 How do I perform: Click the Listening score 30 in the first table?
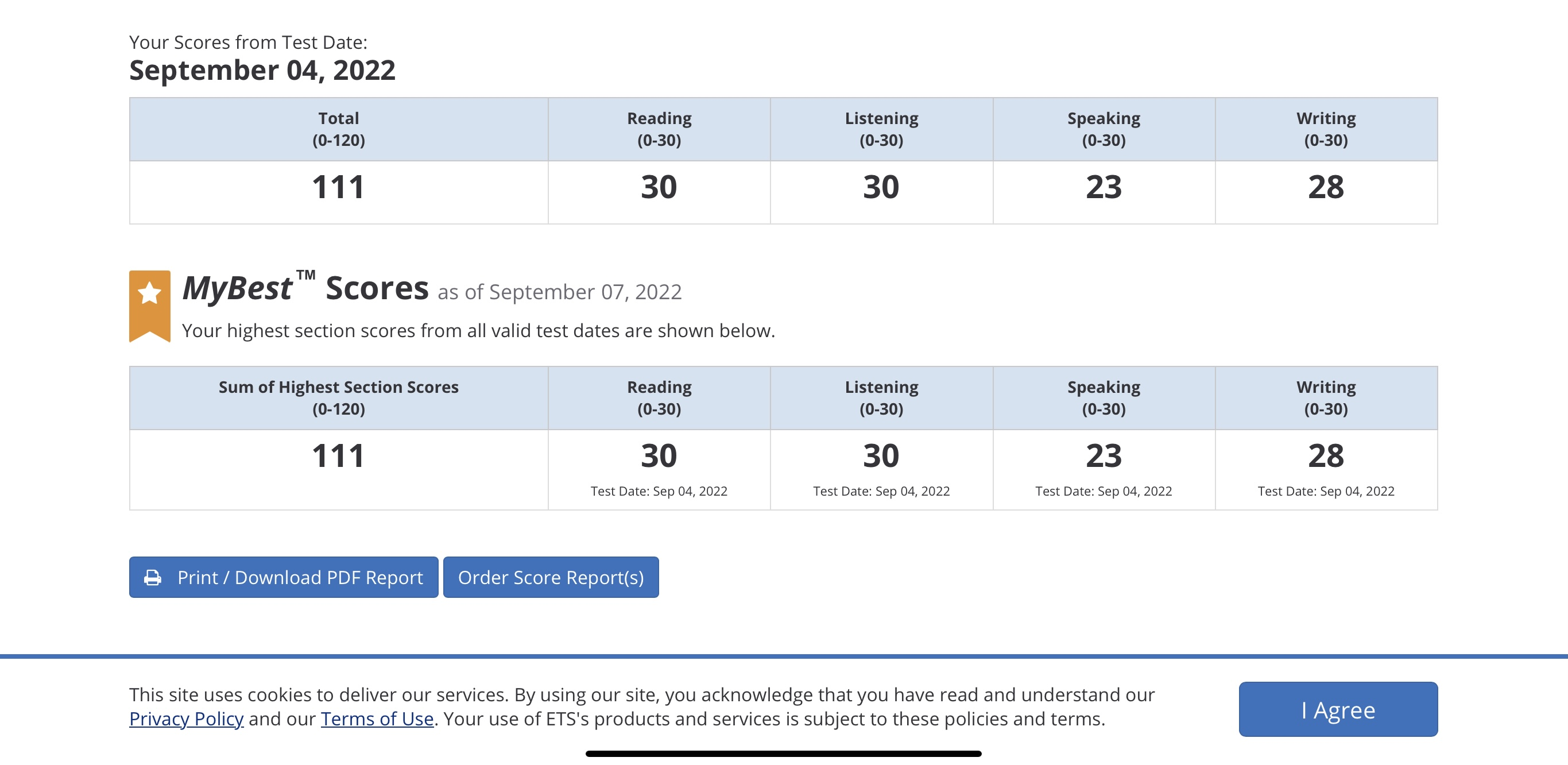[881, 187]
